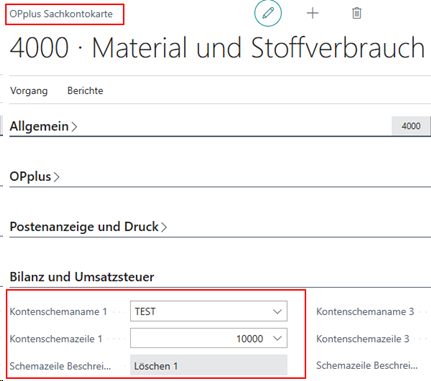Click the trash can delete icon

[x=357, y=13]
